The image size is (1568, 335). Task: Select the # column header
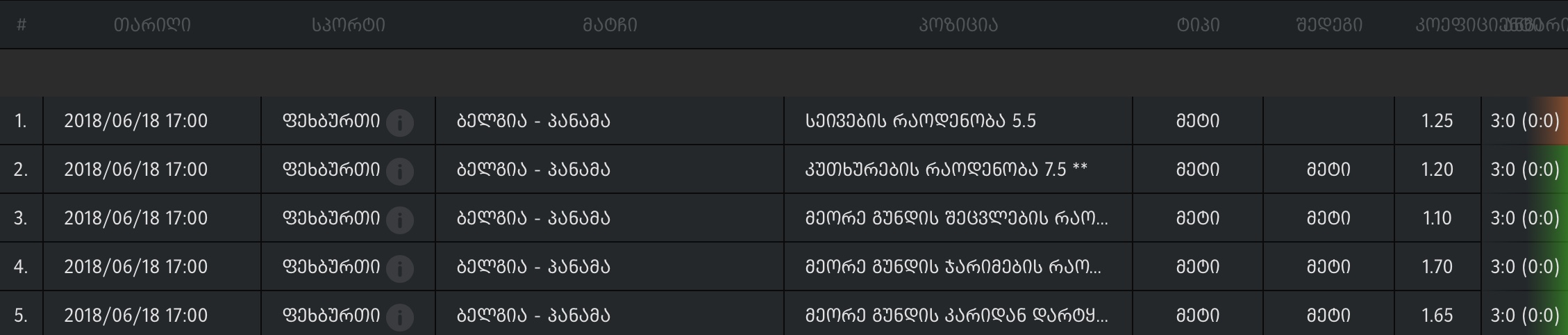22,25
